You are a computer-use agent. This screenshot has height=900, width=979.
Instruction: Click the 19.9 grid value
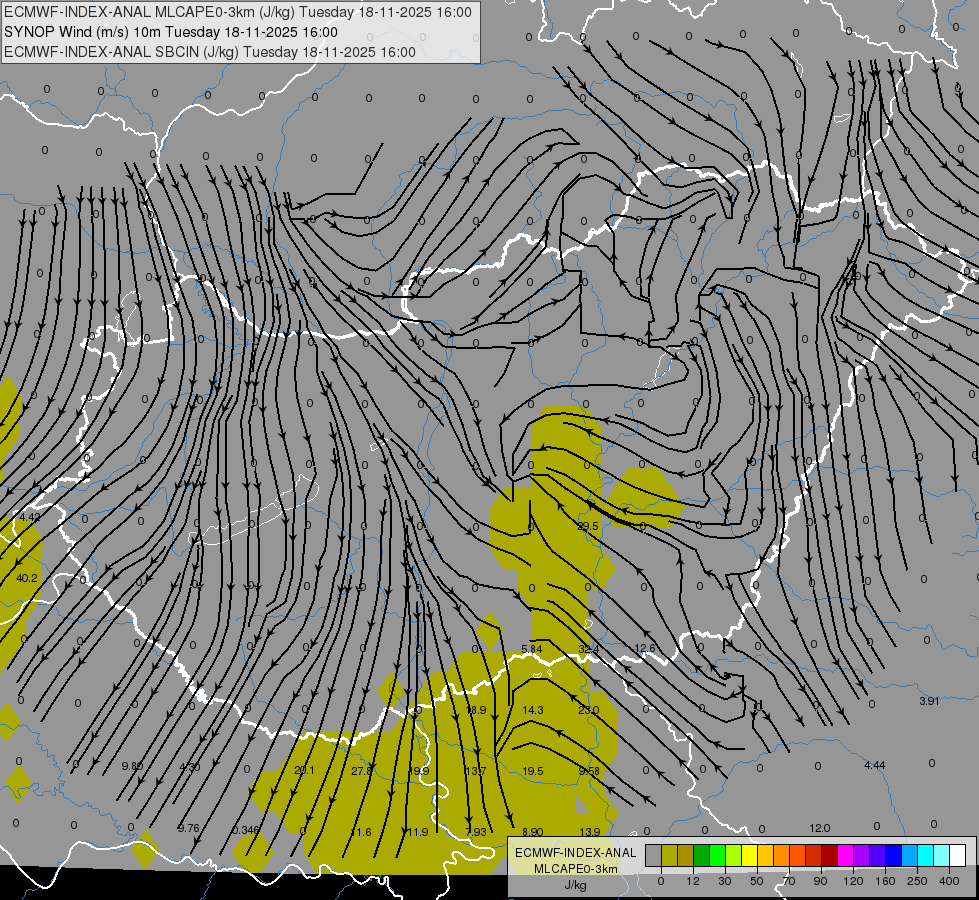point(418,771)
